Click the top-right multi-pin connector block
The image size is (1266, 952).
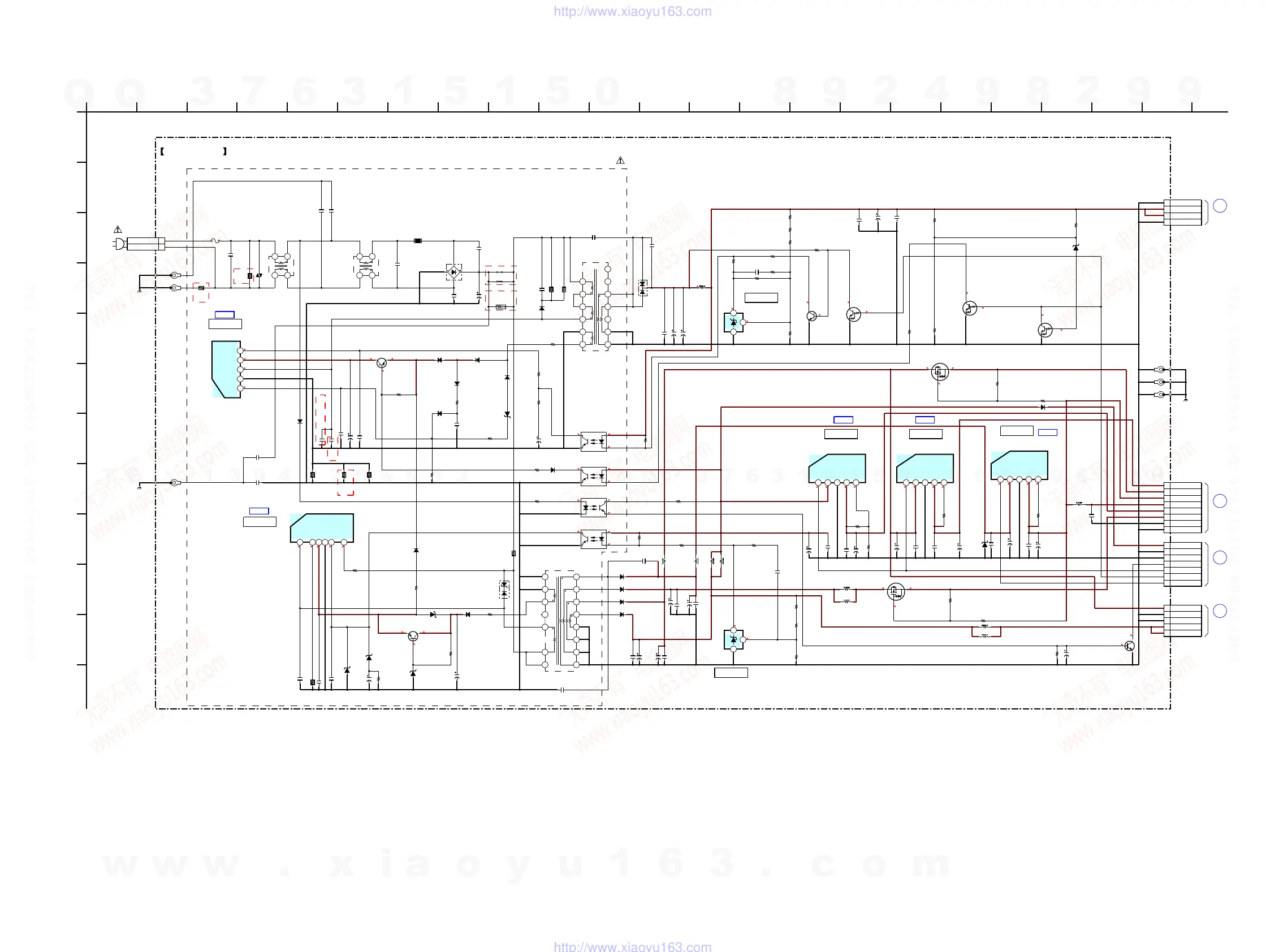[1182, 212]
